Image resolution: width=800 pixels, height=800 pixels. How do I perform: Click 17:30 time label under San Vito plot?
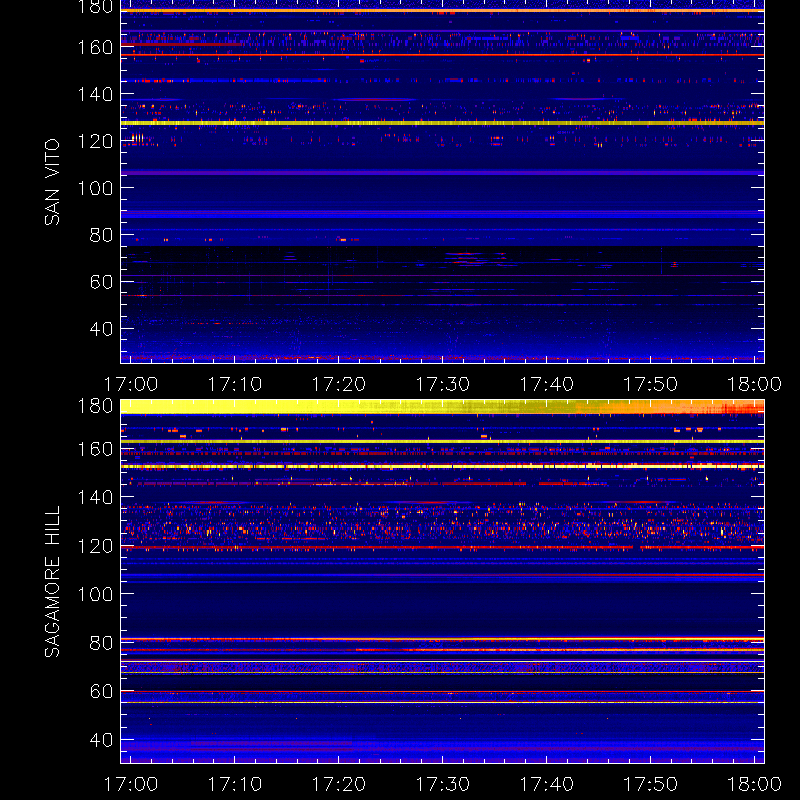click(x=443, y=384)
